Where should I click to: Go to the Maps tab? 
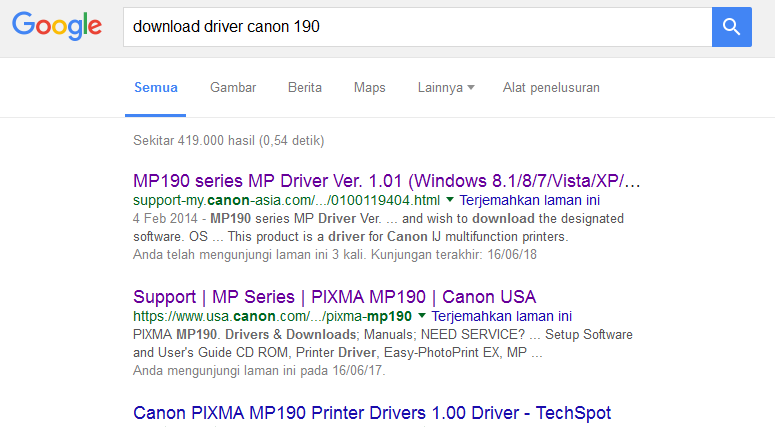(x=369, y=87)
